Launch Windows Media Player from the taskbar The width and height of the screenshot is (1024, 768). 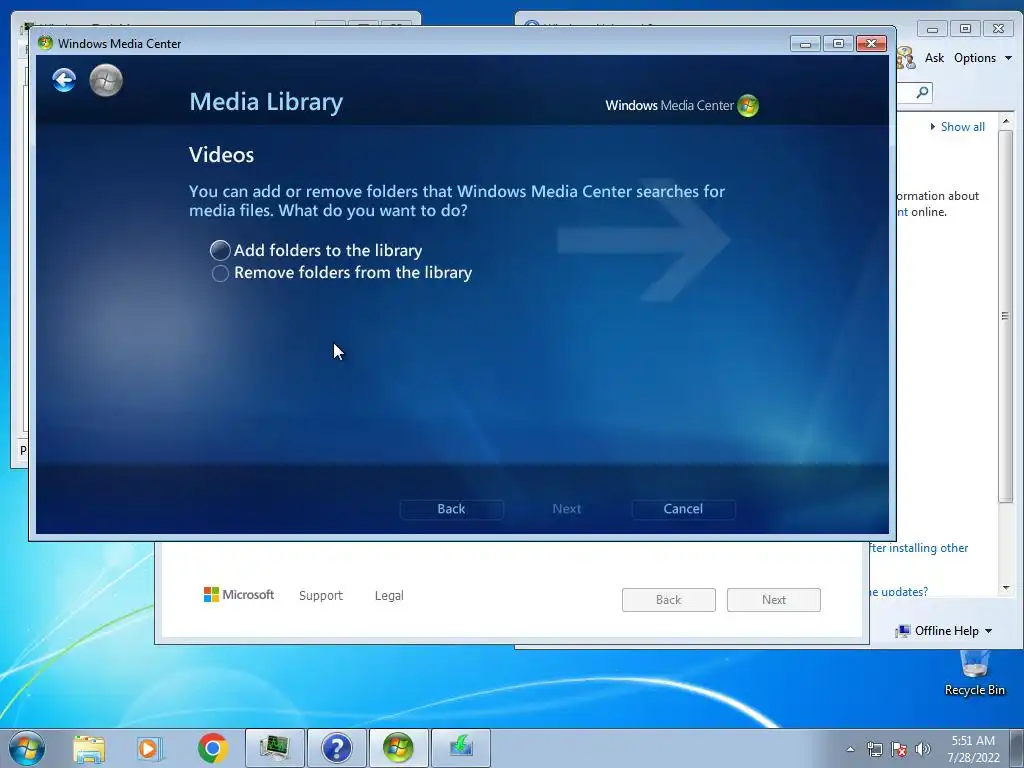(150, 749)
